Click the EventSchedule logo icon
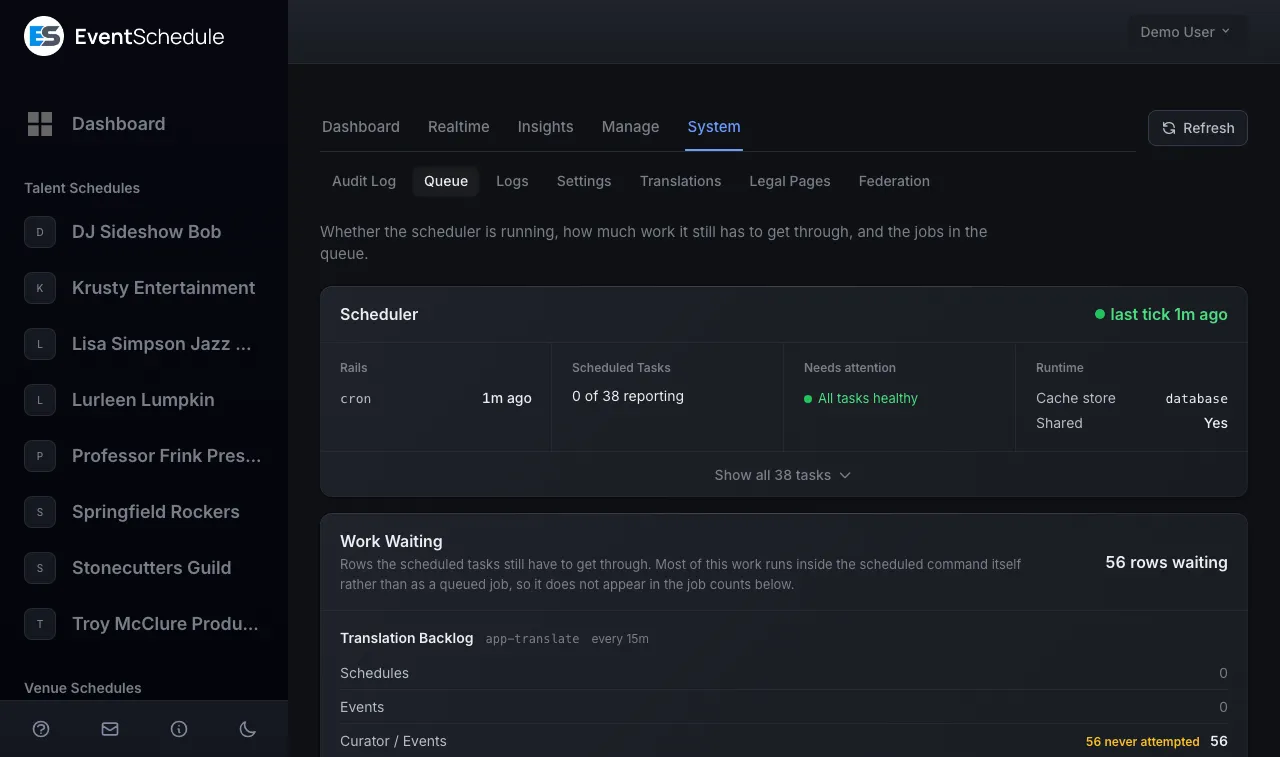The height and width of the screenshot is (757, 1280). pyautogui.click(x=44, y=36)
